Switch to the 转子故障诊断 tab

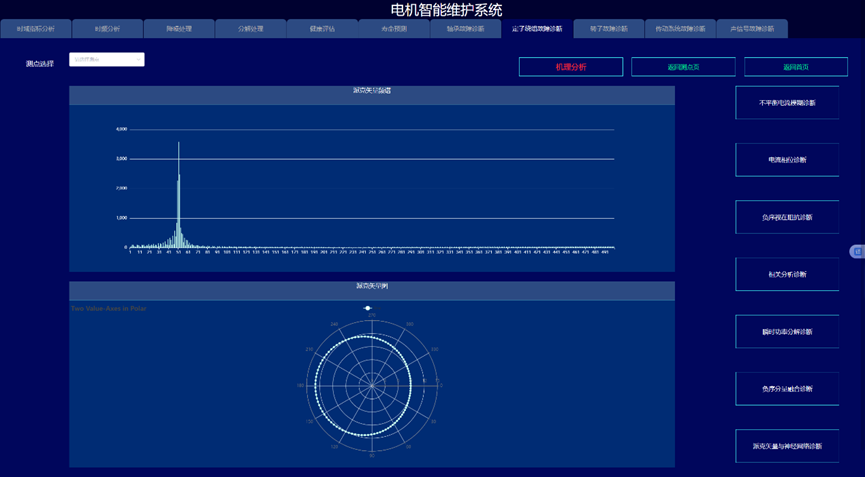[x=608, y=29]
